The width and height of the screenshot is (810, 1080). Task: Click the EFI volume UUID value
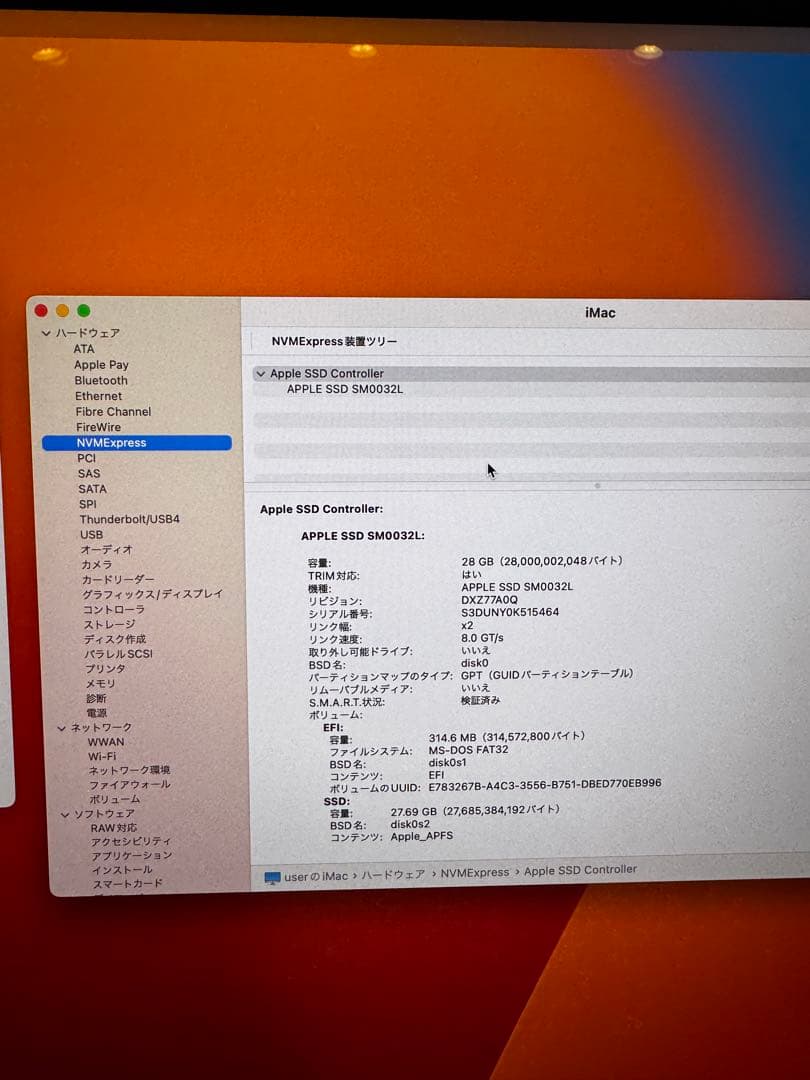[545, 784]
